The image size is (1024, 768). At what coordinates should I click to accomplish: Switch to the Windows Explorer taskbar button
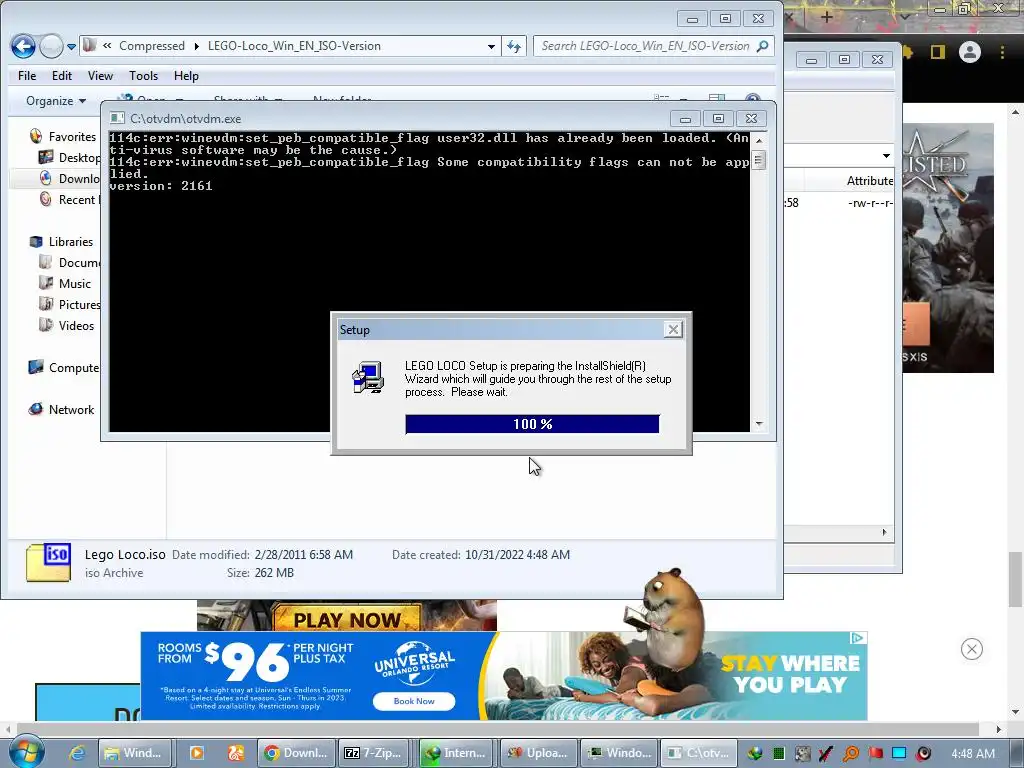coord(135,753)
